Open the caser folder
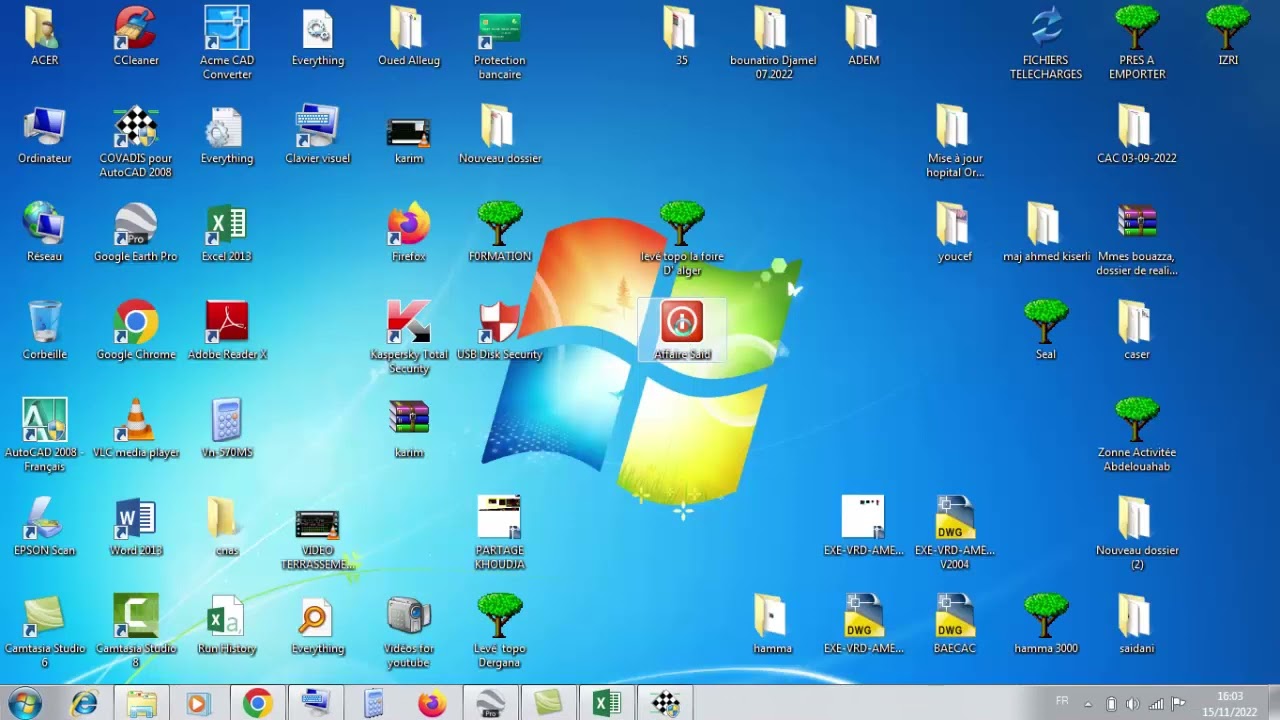Viewport: 1280px width, 720px height. (x=1137, y=331)
